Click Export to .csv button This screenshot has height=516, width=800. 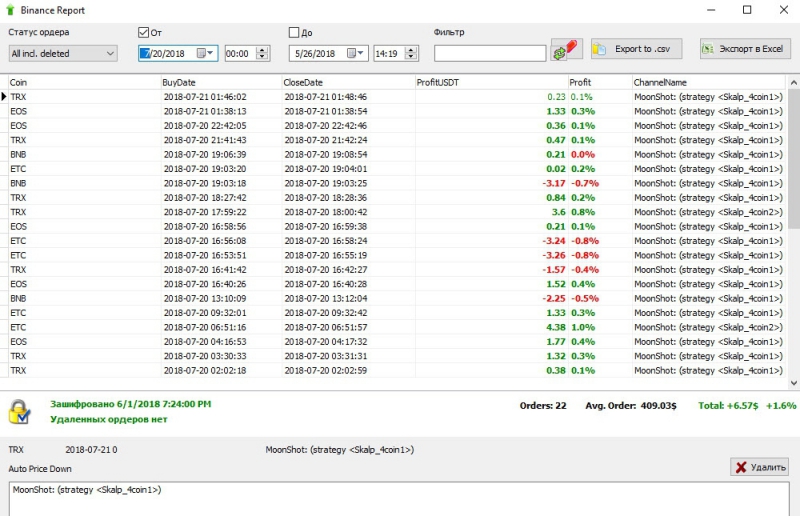tap(636, 49)
